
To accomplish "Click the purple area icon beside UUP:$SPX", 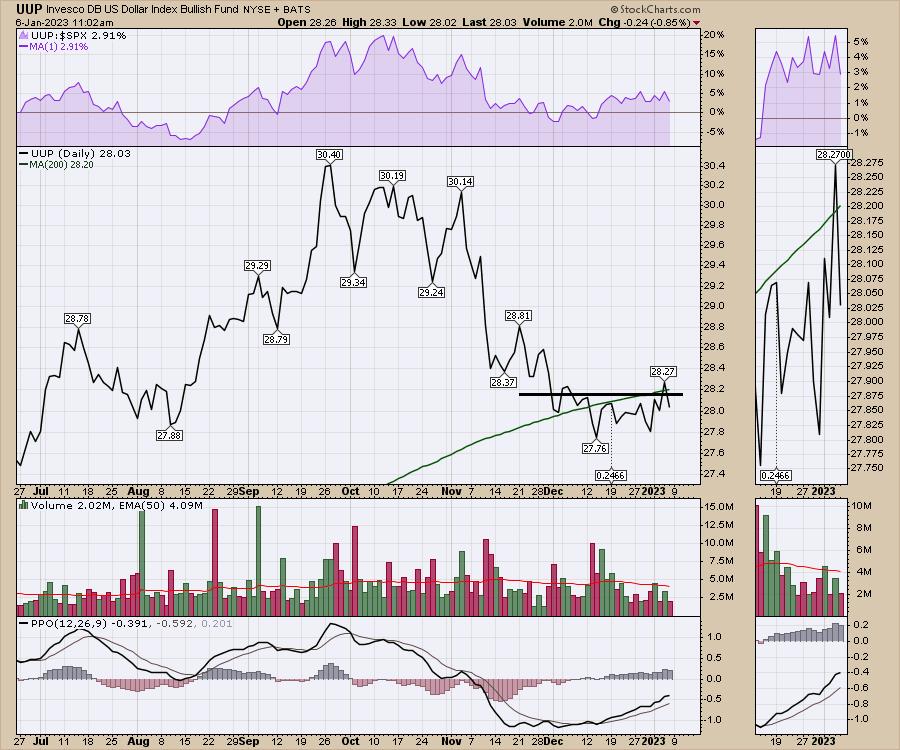I will click(24, 36).
